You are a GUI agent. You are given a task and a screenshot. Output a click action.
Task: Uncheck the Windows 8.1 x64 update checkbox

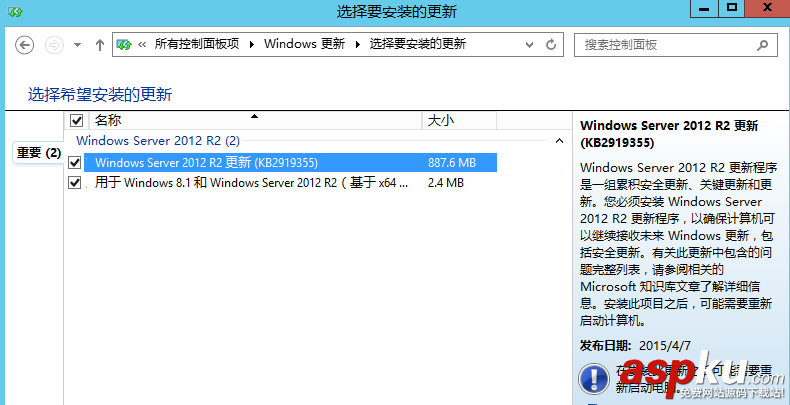pyautogui.click(x=75, y=183)
